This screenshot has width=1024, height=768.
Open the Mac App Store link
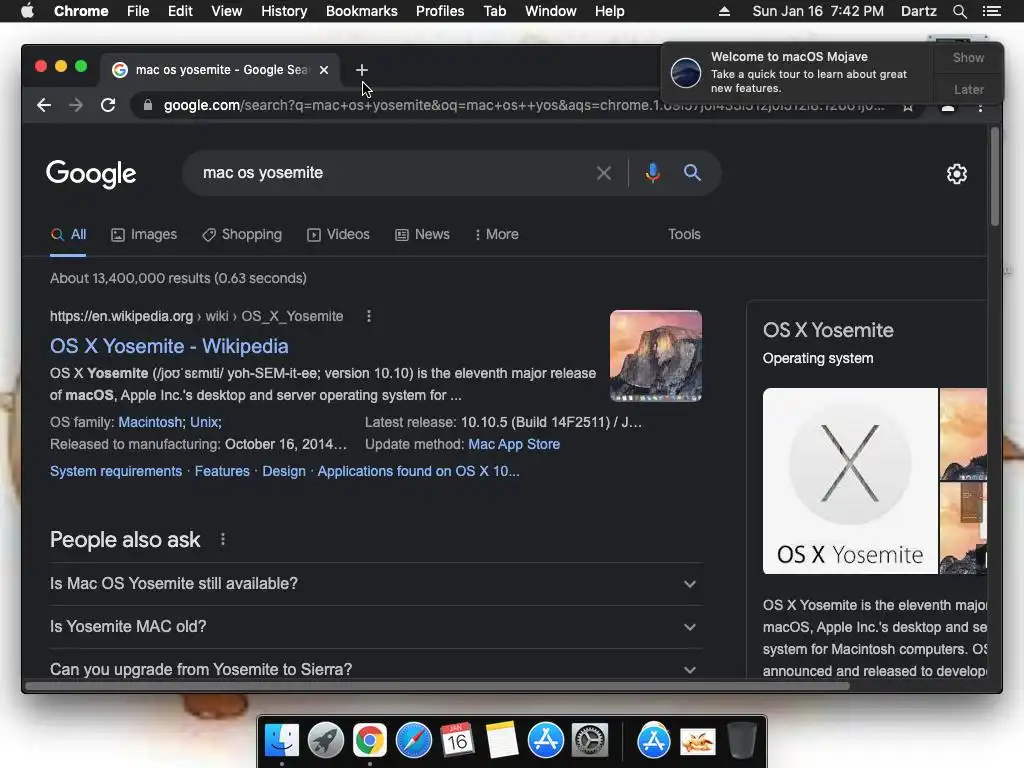(514, 445)
